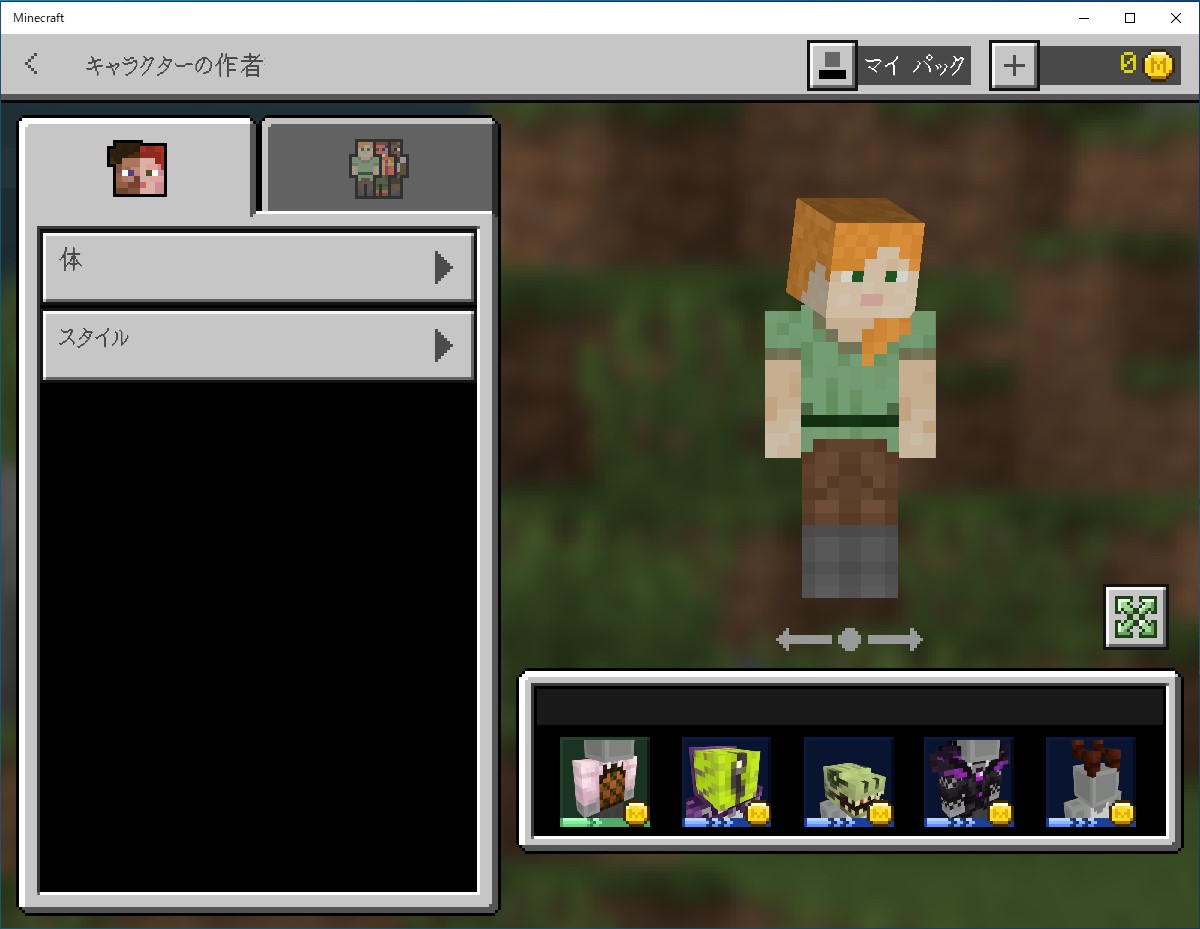Rotate character left with the left arrow
The width and height of the screenshot is (1200, 929).
pos(804,639)
